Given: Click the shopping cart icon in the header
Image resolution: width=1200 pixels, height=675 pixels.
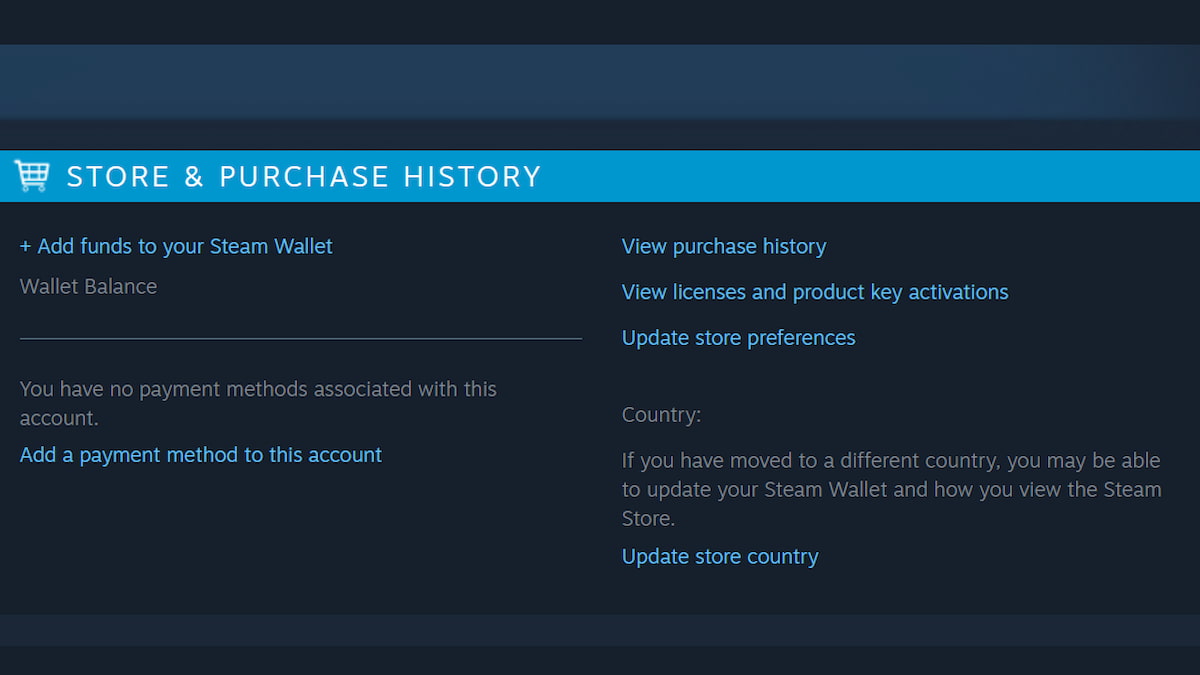Looking at the screenshot, I should 31,176.
